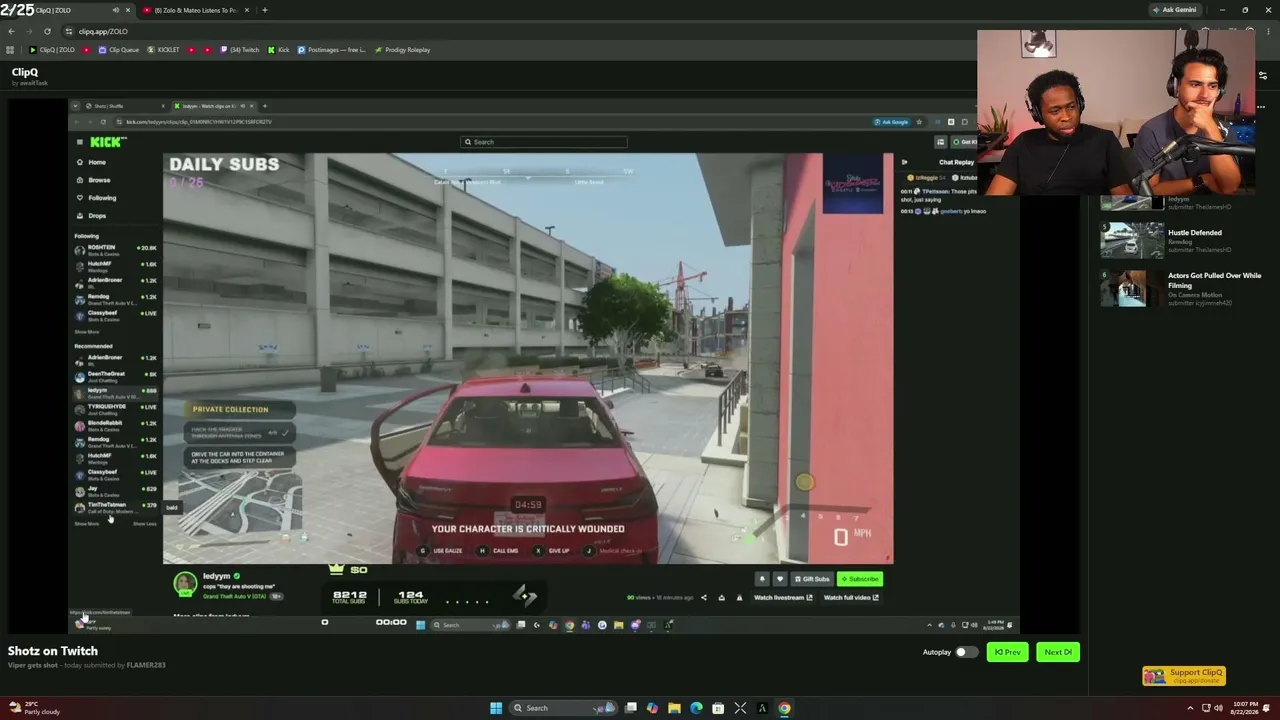Open the bookmarks apps grid icon

click(x=10, y=50)
